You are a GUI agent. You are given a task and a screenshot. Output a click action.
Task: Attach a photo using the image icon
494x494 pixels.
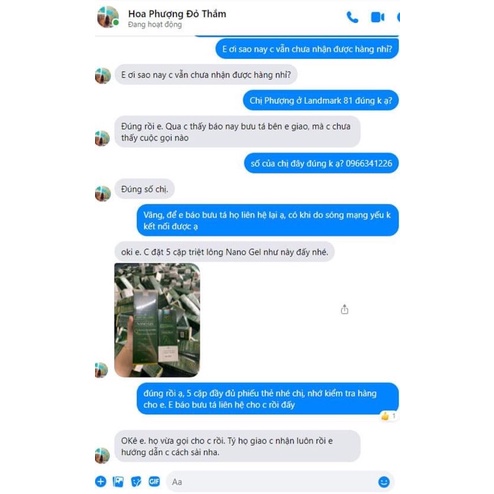tap(118, 482)
